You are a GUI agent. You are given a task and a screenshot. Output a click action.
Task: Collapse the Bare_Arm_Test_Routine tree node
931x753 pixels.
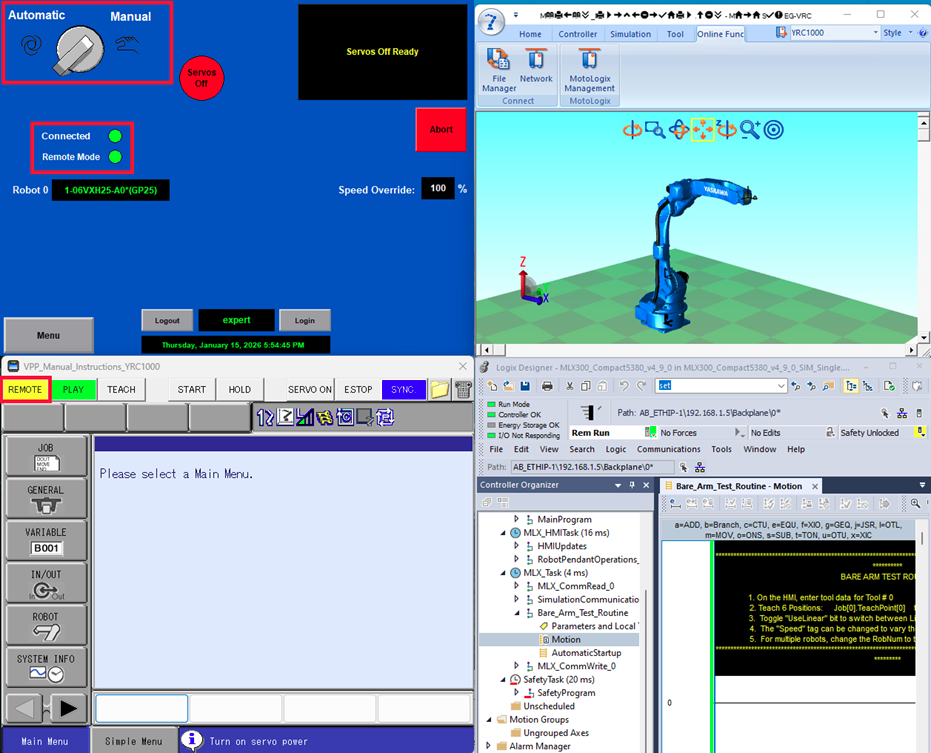point(516,613)
